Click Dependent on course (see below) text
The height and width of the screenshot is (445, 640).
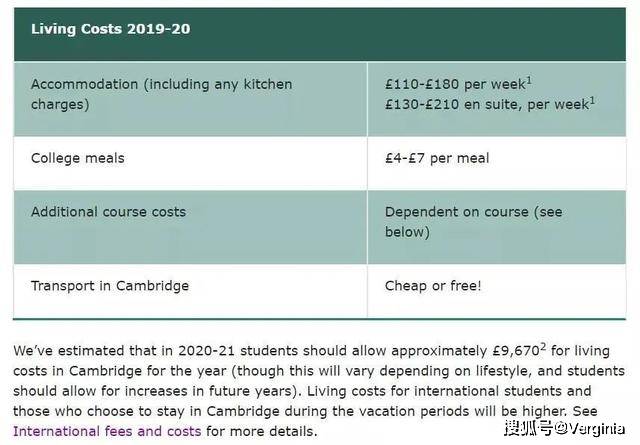(473, 222)
